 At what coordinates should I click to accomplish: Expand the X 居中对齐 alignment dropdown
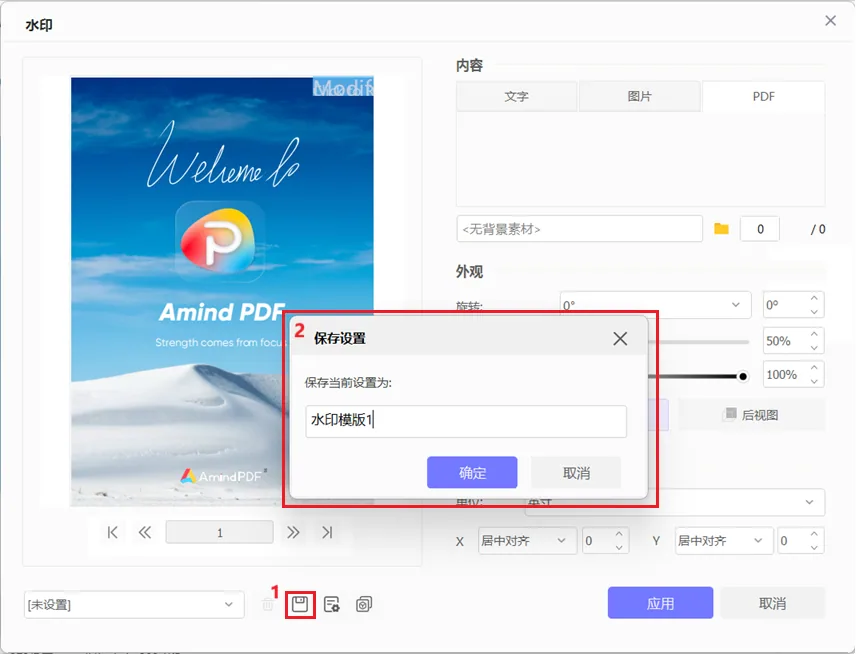point(527,540)
